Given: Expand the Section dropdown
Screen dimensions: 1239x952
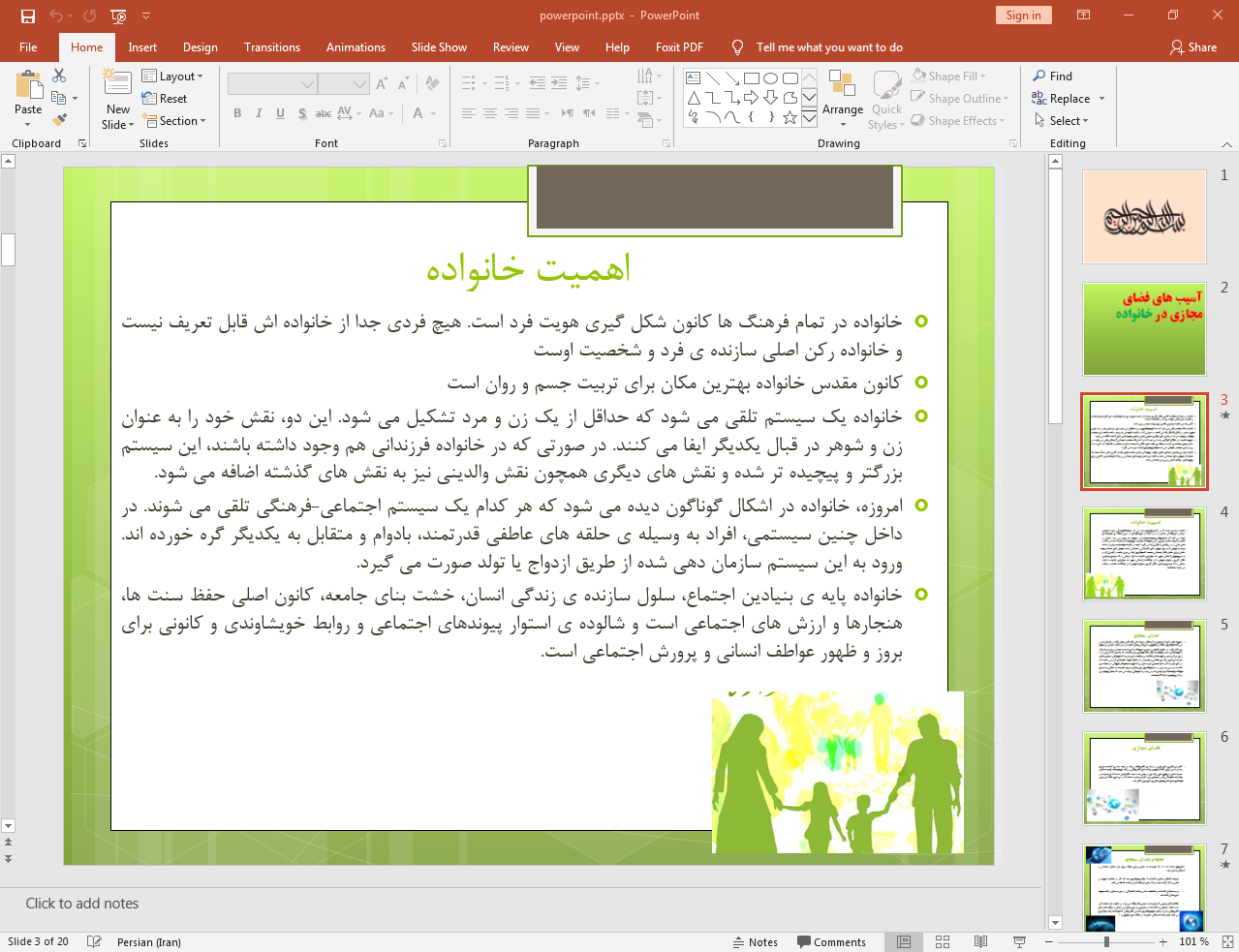Looking at the screenshot, I should tap(174, 121).
